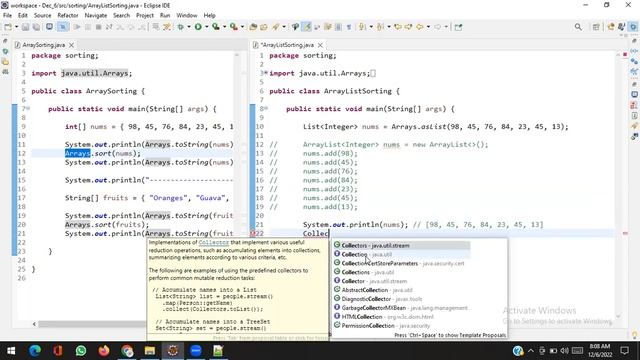Viewport: 640px width, 360px height.
Task: Click the New file toolbar icon
Action: [8, 27]
